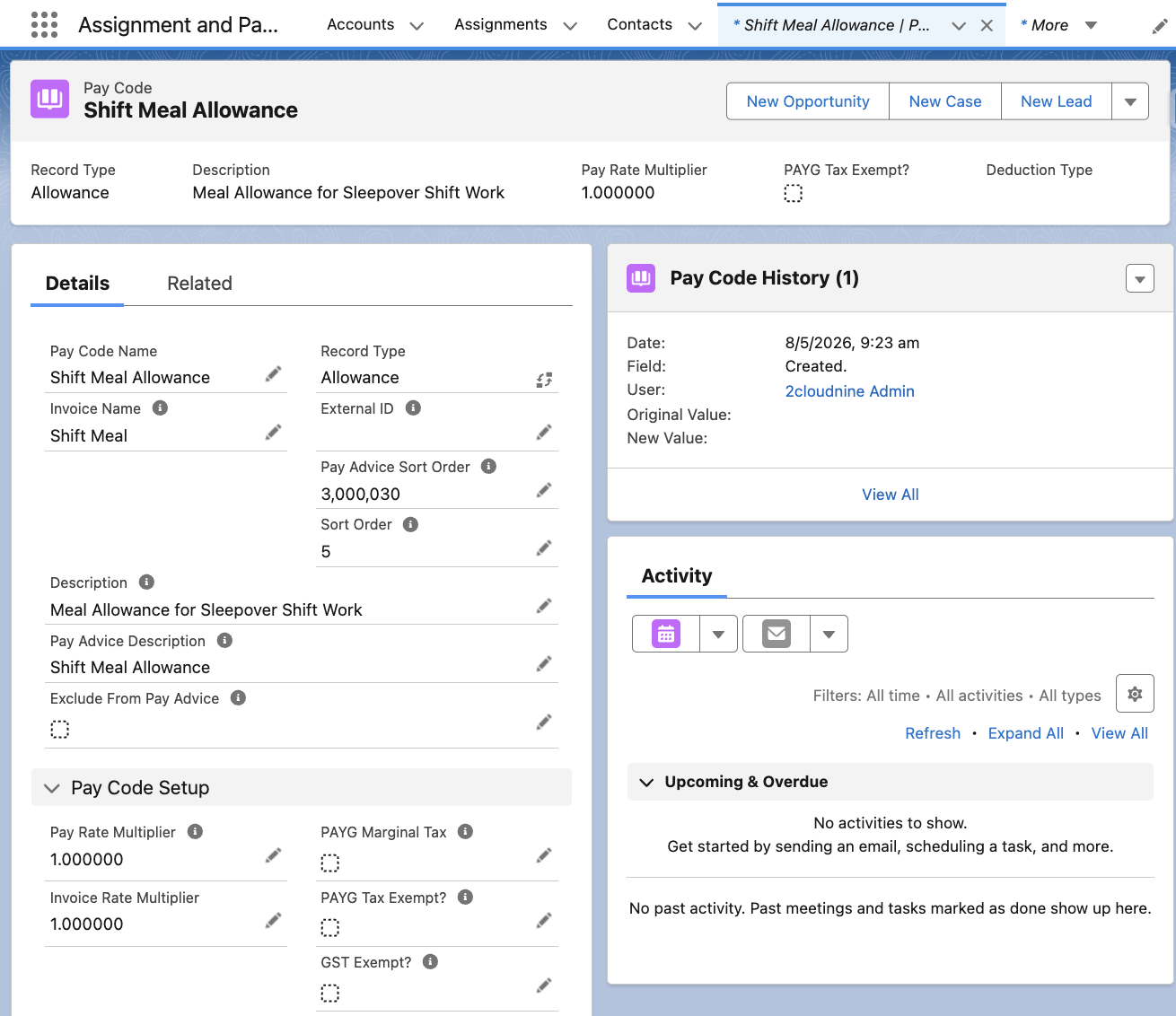Show Pay Advice Sort Order info icon
The width and height of the screenshot is (1176, 1016).
click(x=488, y=466)
